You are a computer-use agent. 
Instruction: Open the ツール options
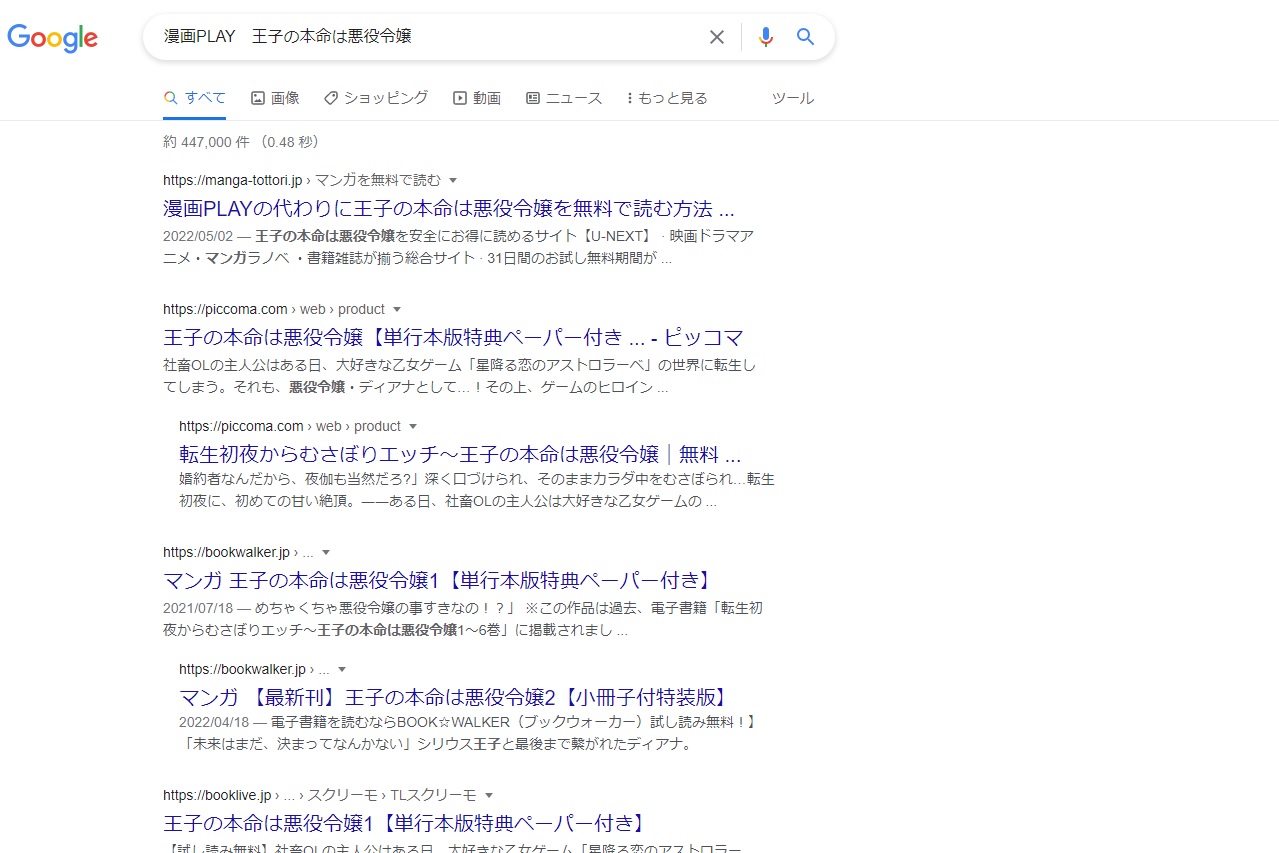[793, 98]
